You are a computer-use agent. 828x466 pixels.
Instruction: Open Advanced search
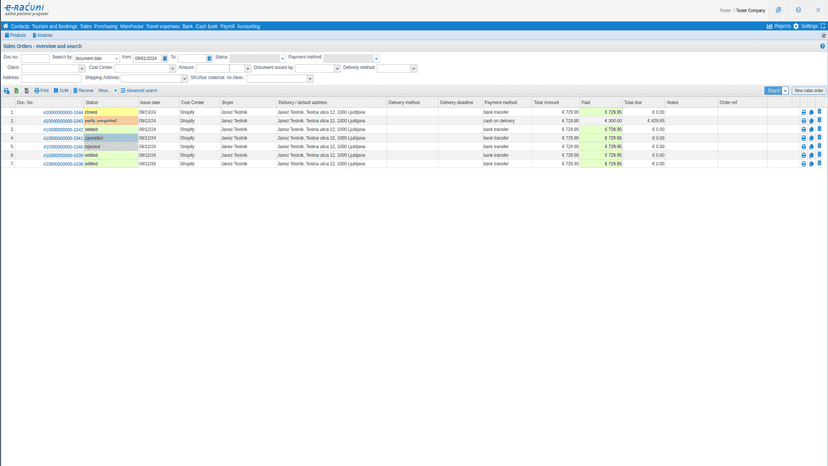139,91
